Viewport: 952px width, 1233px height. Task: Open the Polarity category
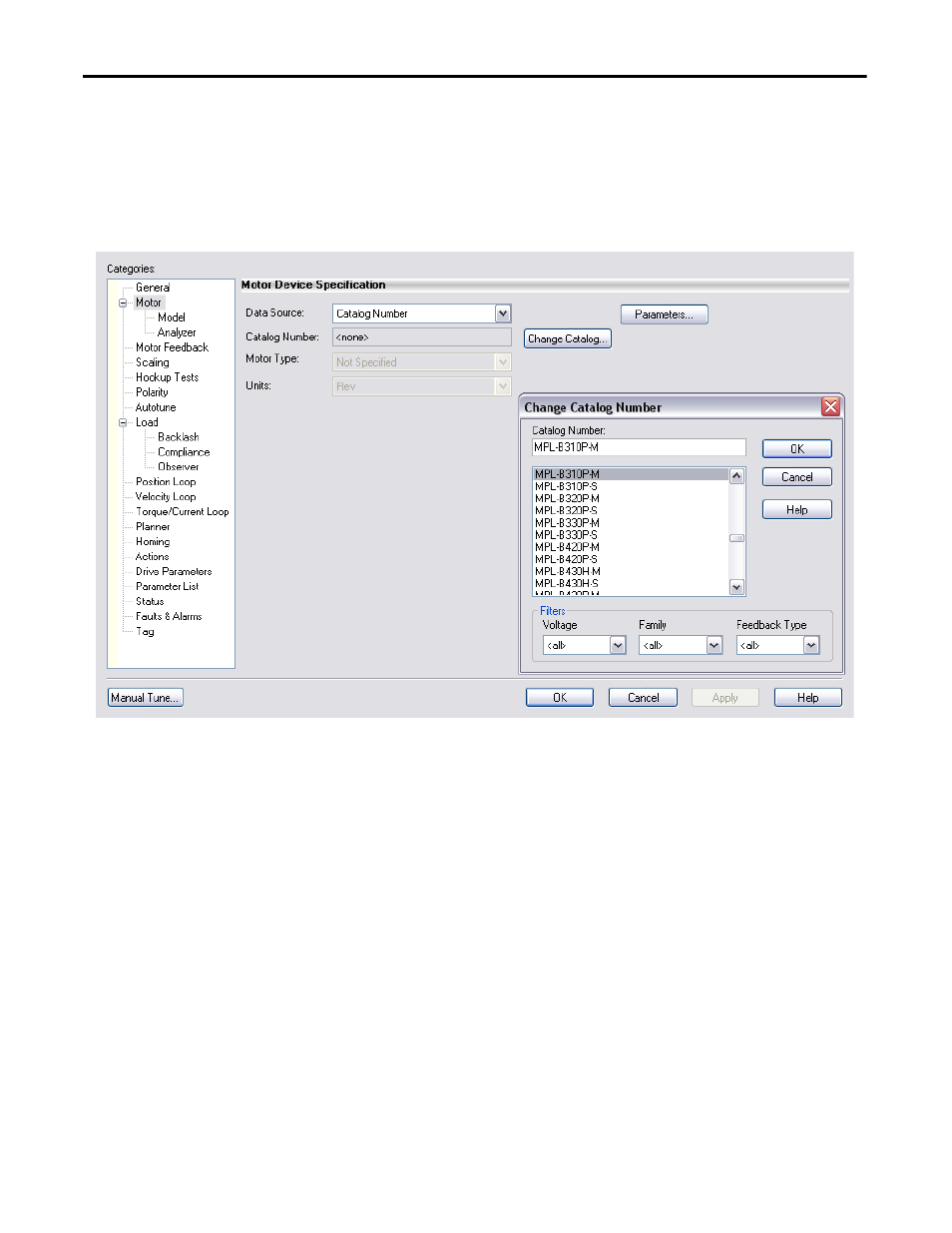pyautogui.click(x=152, y=392)
